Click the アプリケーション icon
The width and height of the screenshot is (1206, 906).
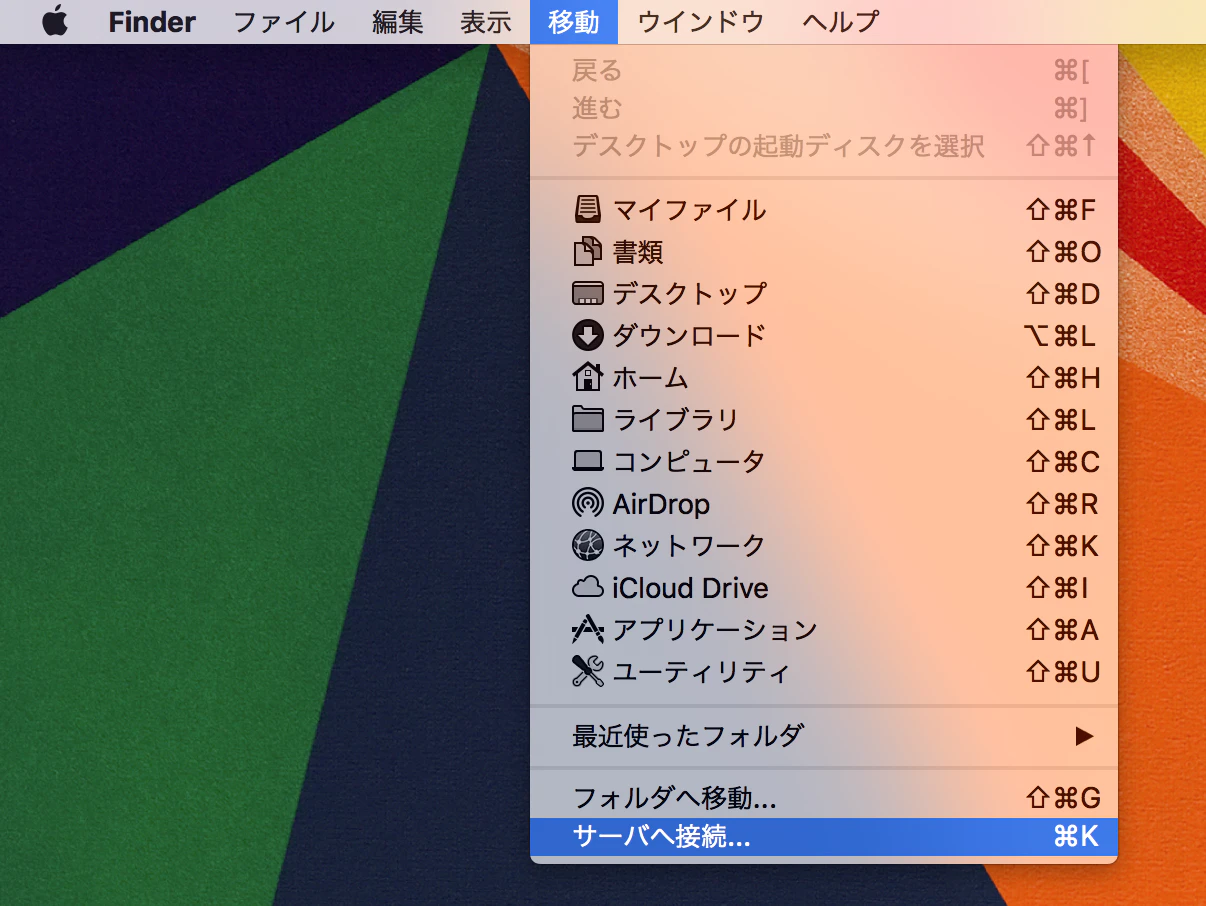pyautogui.click(x=588, y=629)
